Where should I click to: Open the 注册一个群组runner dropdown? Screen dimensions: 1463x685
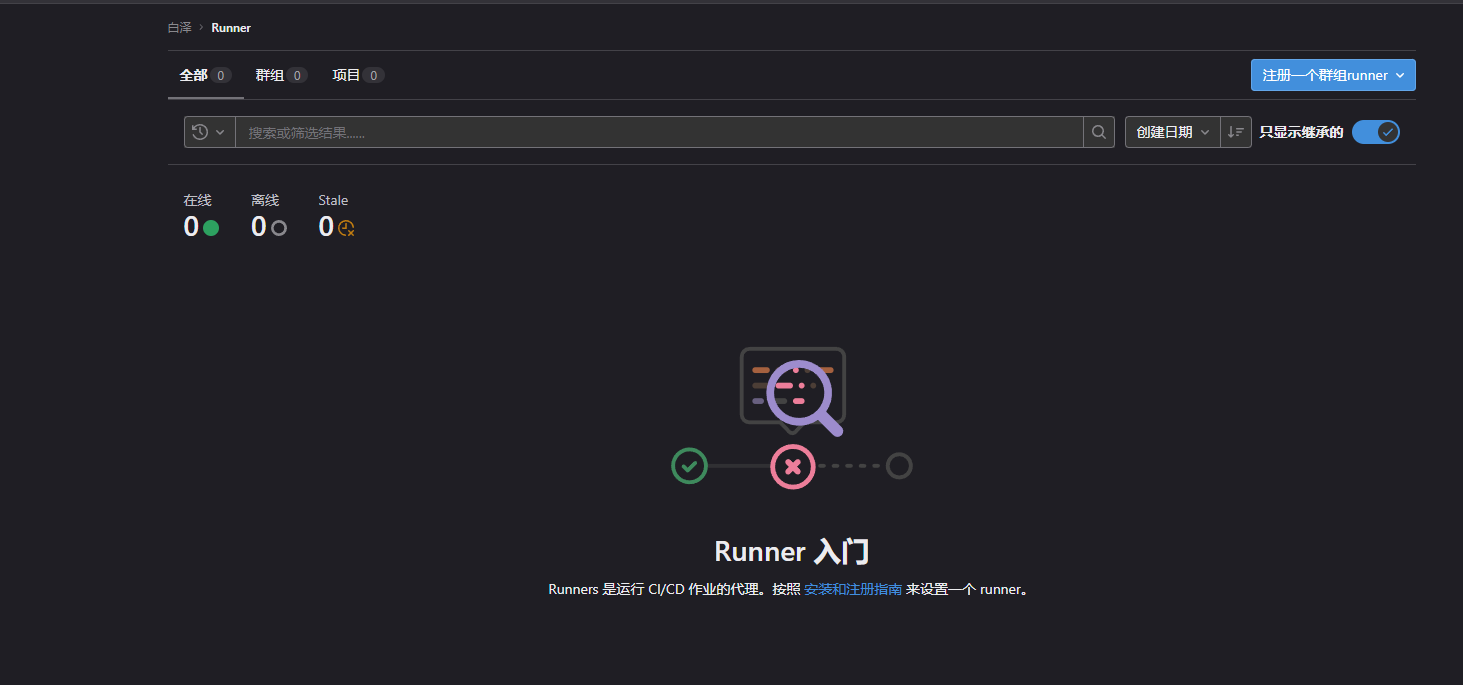(1332, 75)
